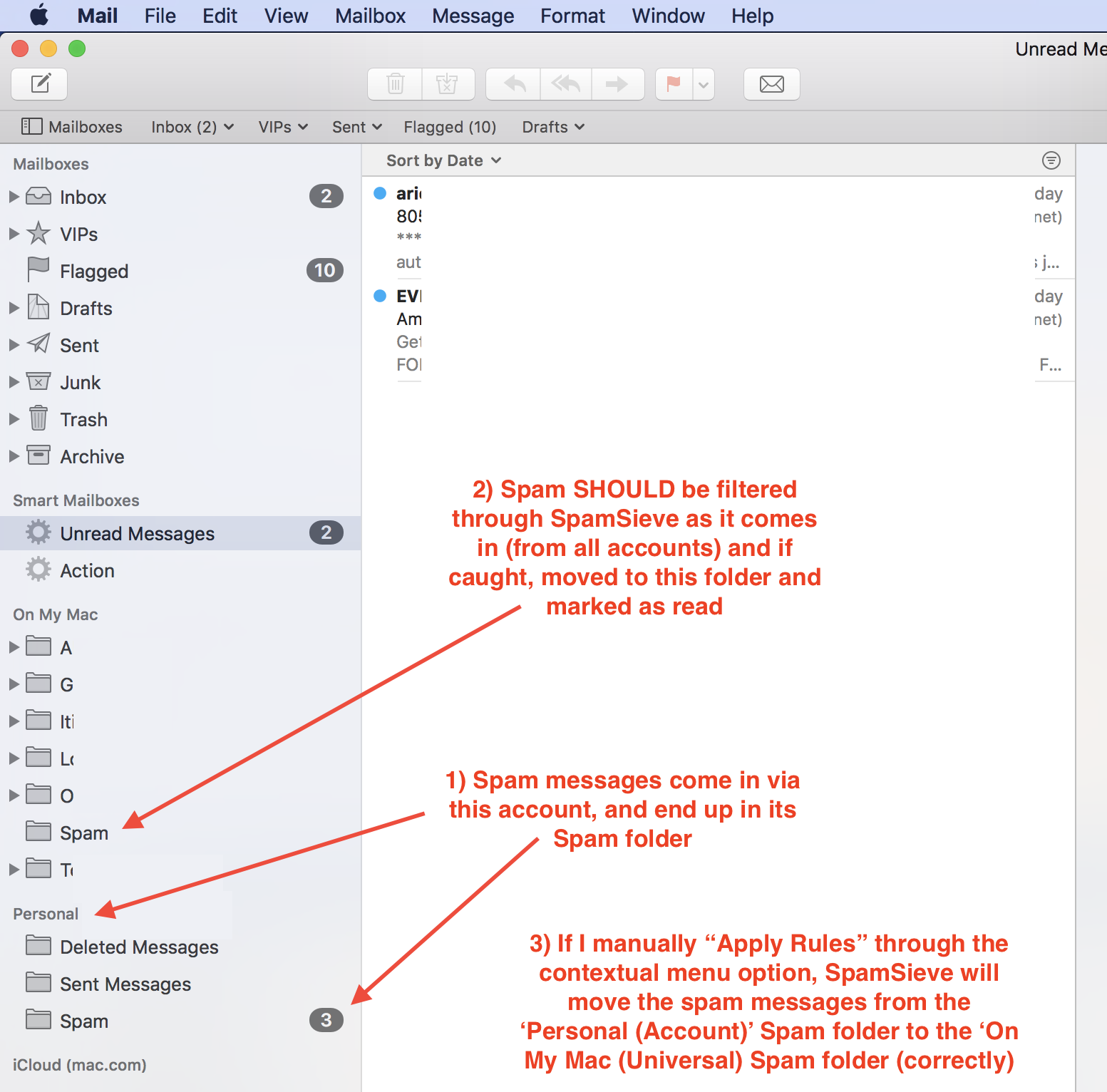The width and height of the screenshot is (1107, 1092).
Task: Compose a new message
Action: click(39, 84)
